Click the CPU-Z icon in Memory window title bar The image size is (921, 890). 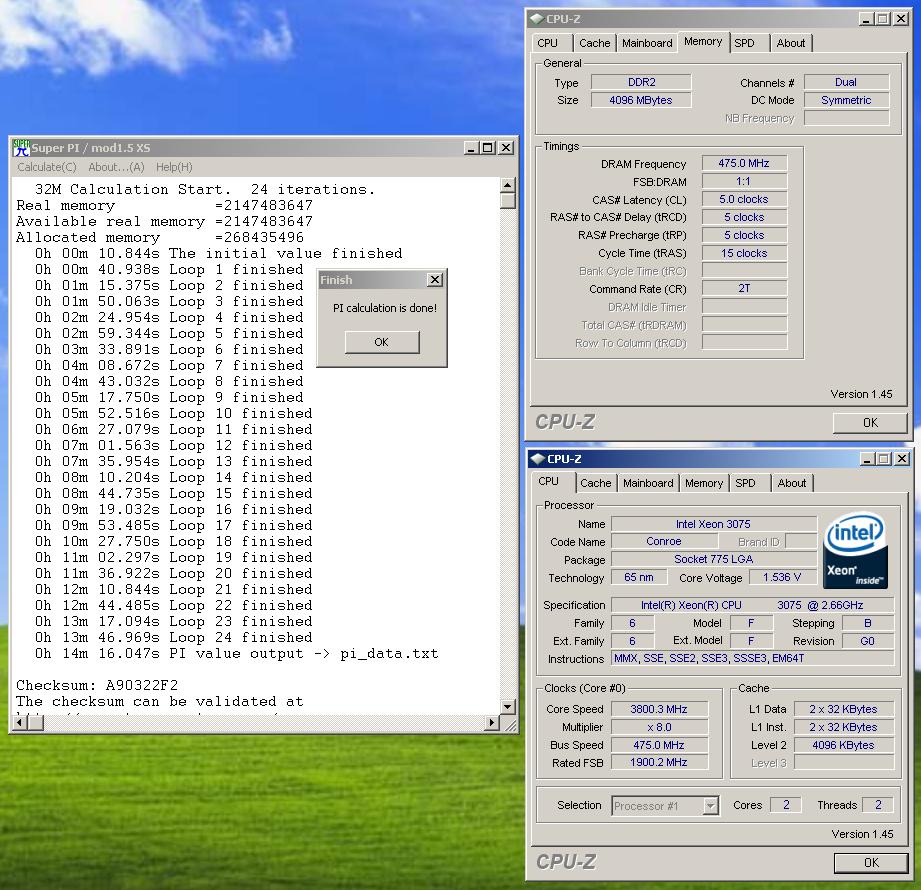[536, 19]
